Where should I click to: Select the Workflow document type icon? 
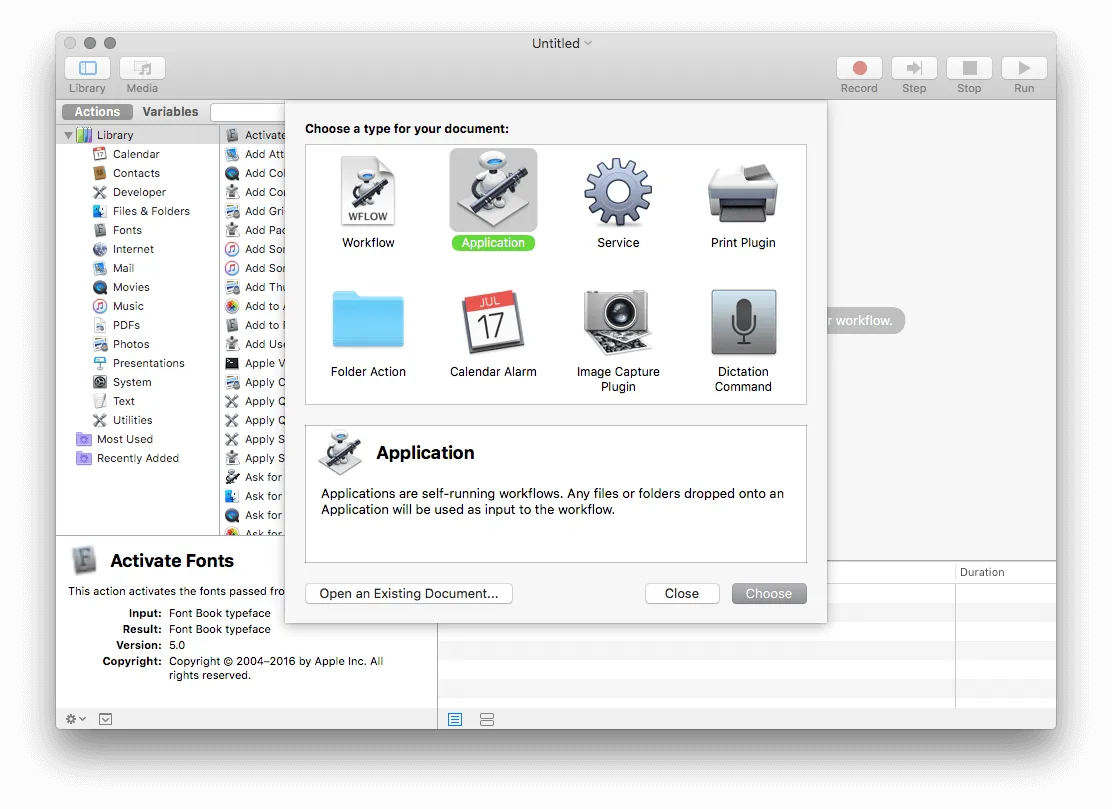[368, 190]
